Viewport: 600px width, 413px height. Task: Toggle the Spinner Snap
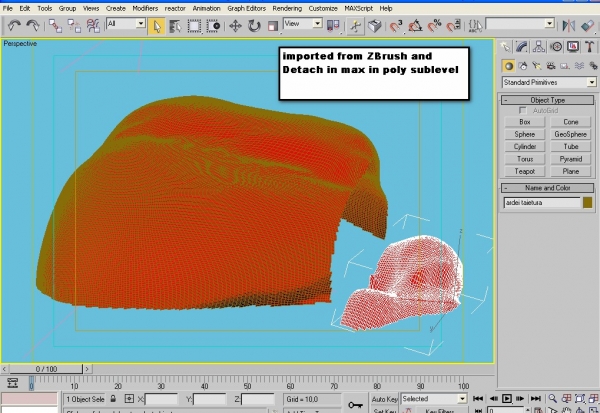[x=453, y=26]
